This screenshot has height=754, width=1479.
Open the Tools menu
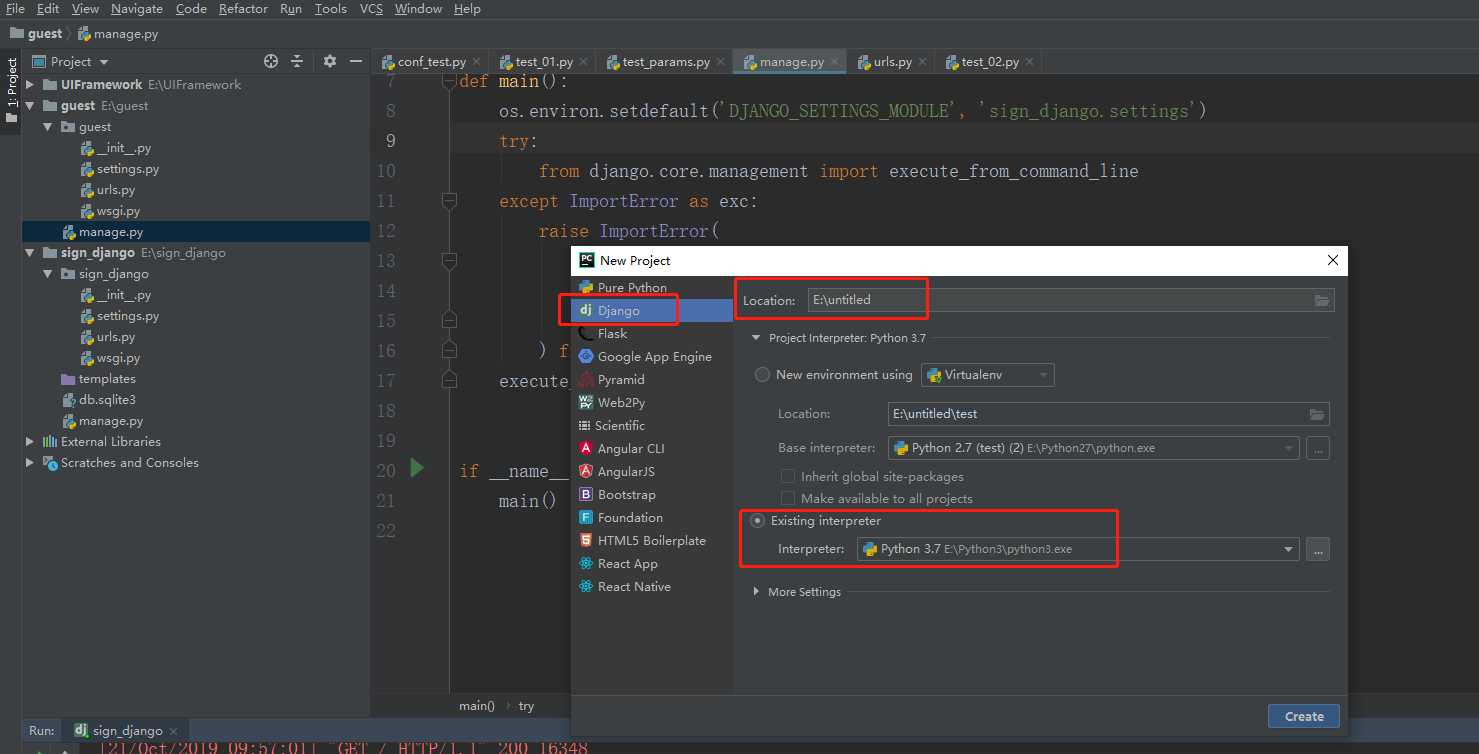point(330,9)
